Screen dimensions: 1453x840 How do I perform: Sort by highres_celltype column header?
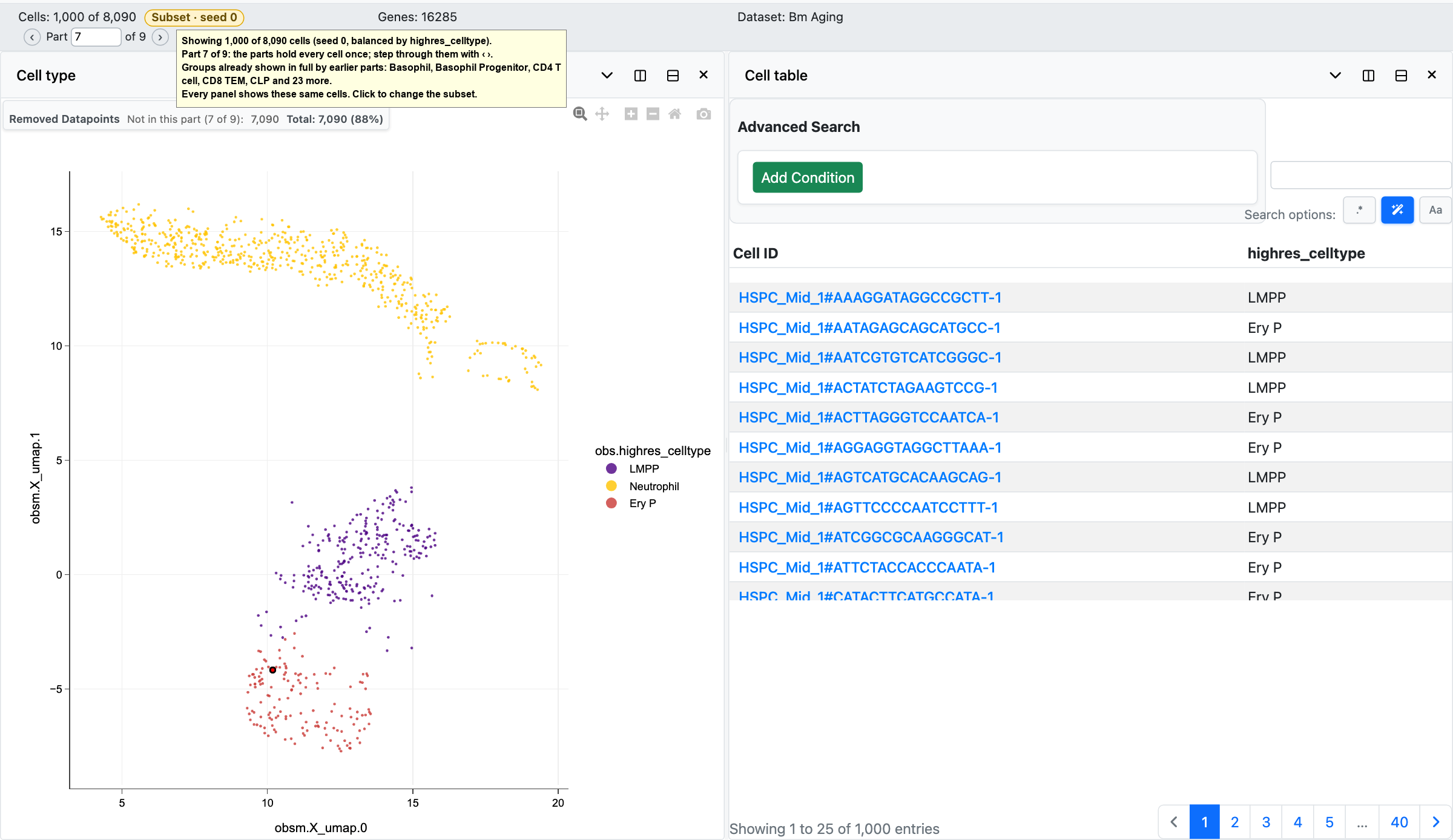coord(1306,254)
